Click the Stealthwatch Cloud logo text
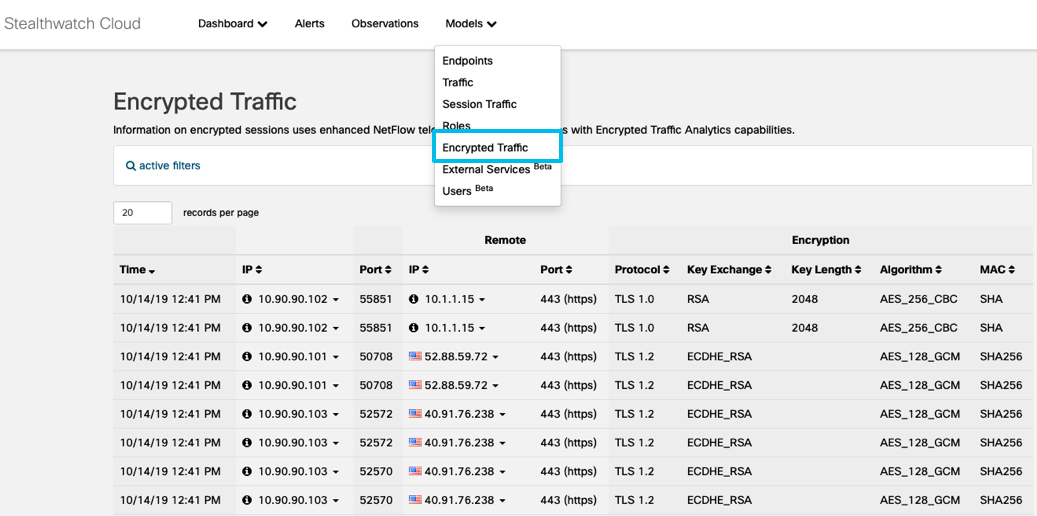 coord(72,24)
